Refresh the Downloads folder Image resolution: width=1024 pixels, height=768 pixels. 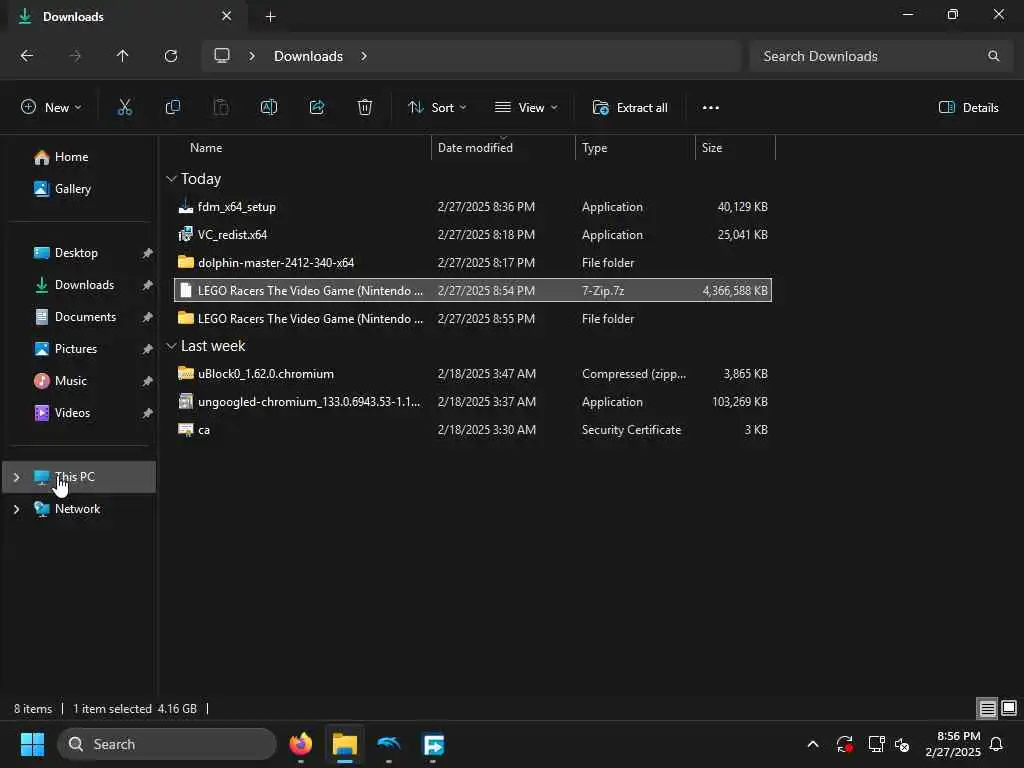point(171,56)
